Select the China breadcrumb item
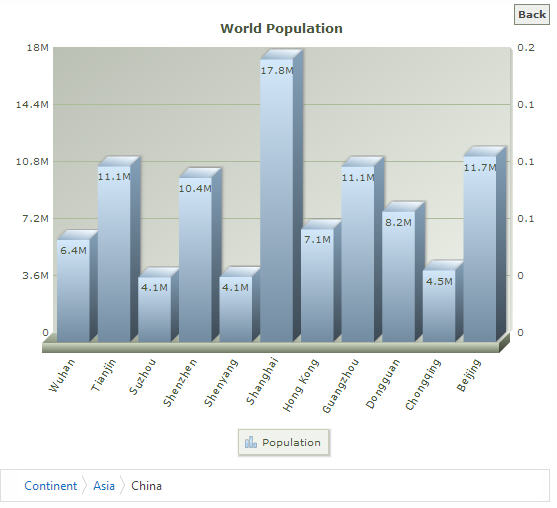The image size is (557, 508). tap(146, 486)
